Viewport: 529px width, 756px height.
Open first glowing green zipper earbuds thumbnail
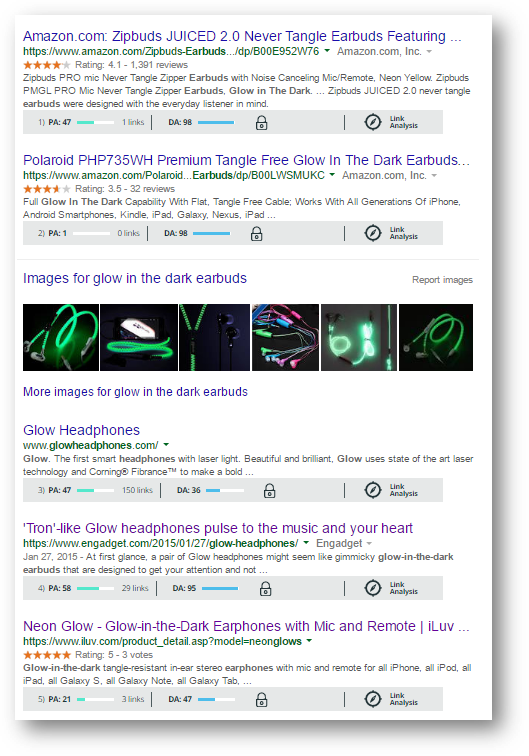pyautogui.click(x=61, y=338)
